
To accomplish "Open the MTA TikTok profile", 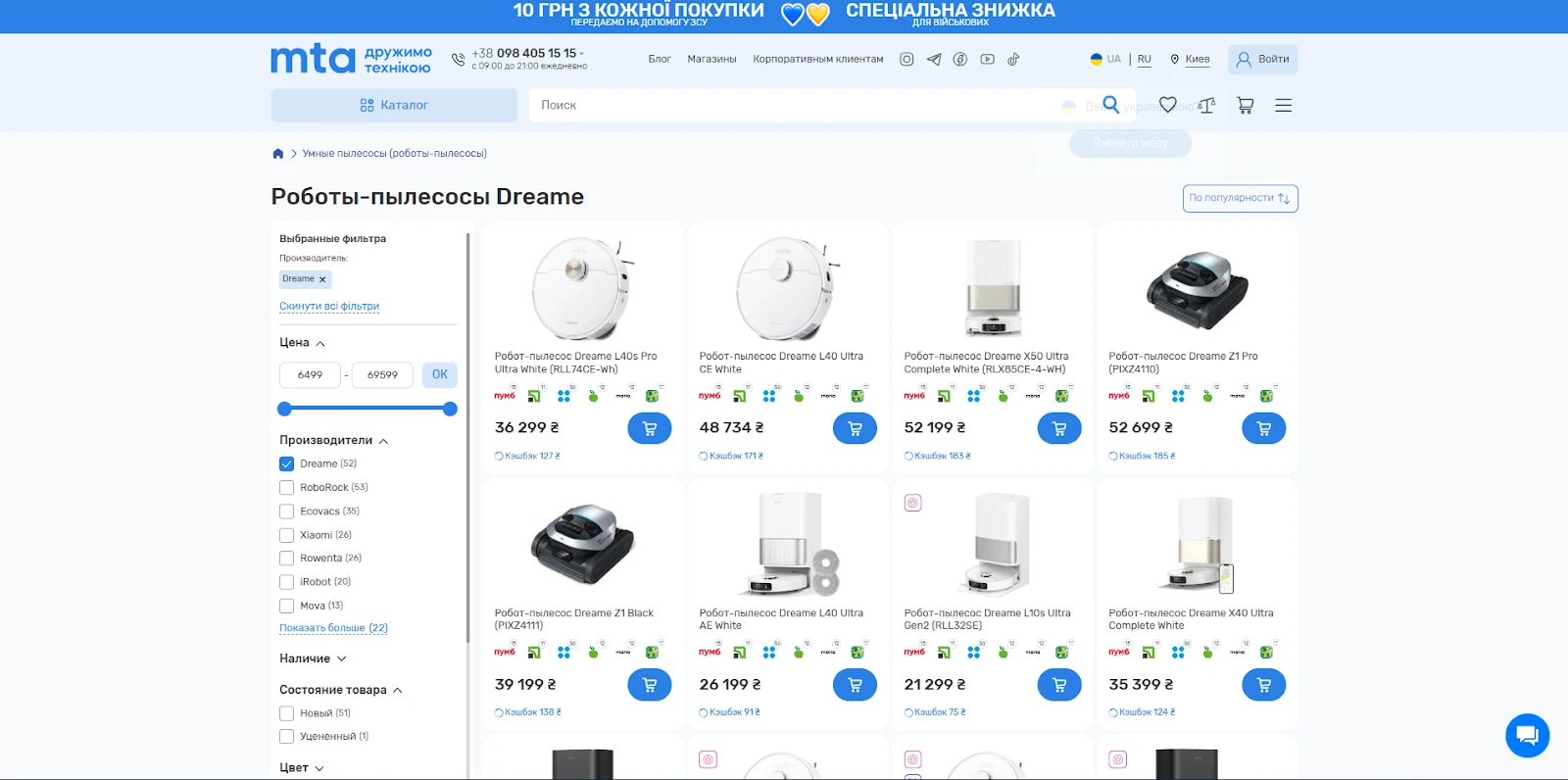I will click(x=1013, y=59).
